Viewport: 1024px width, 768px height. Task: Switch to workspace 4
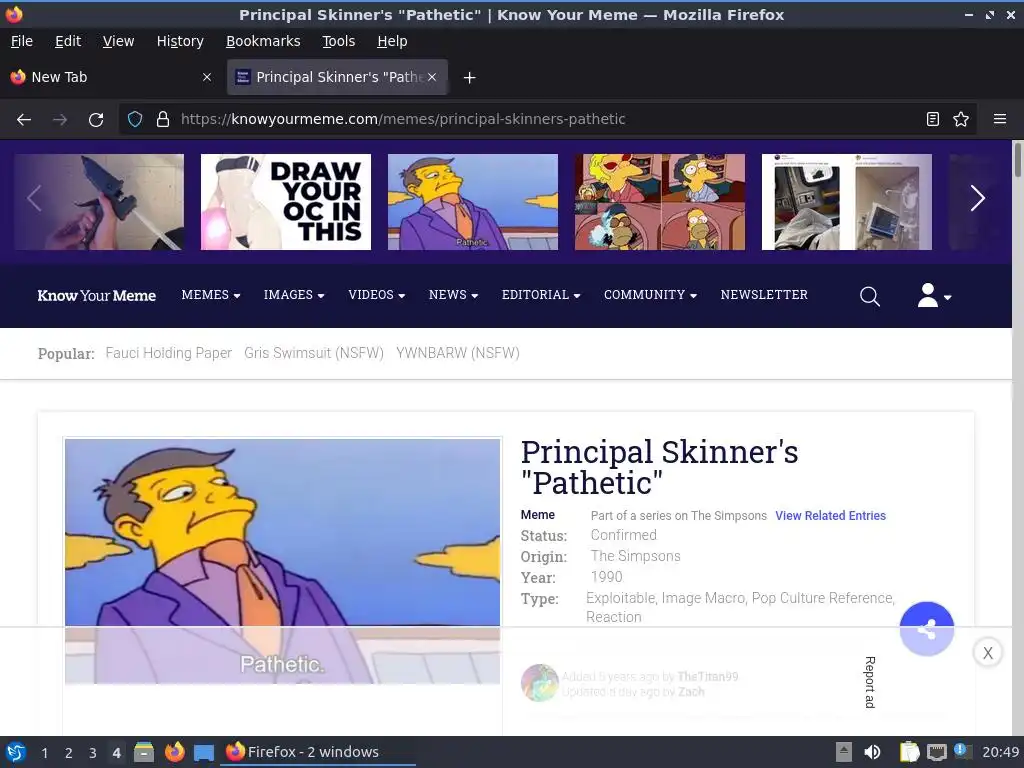pos(116,753)
